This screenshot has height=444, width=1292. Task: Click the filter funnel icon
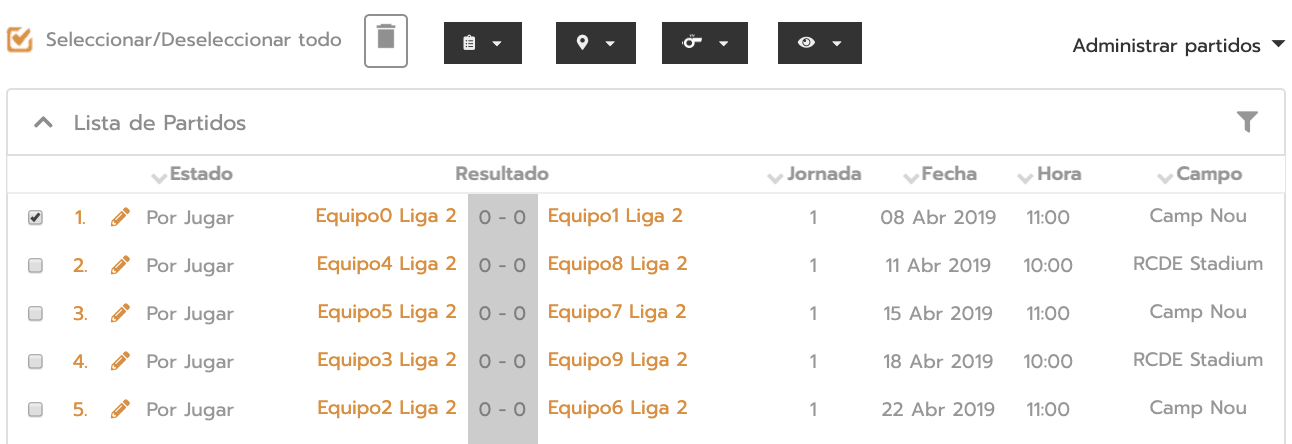[x=1246, y=122]
